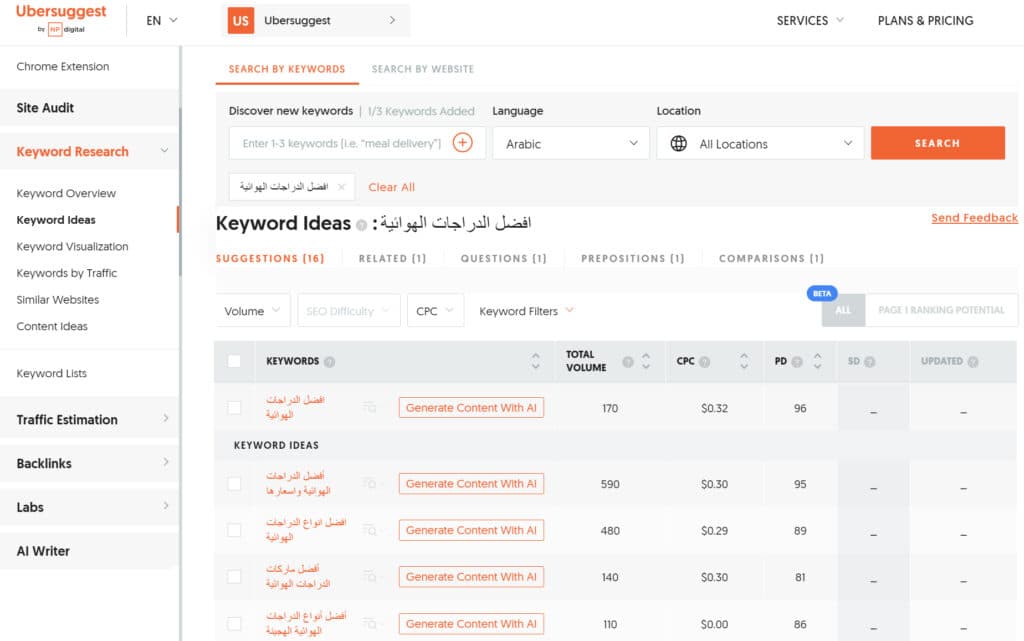Open the SUGGESTIONS (16) tab
Screen dimensions: 1024x641
tap(270, 258)
